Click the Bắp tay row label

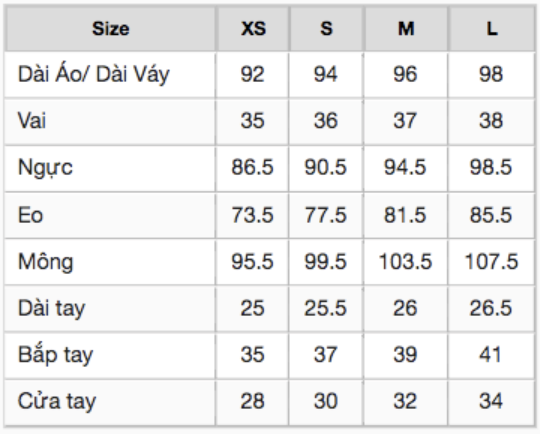tap(55, 355)
